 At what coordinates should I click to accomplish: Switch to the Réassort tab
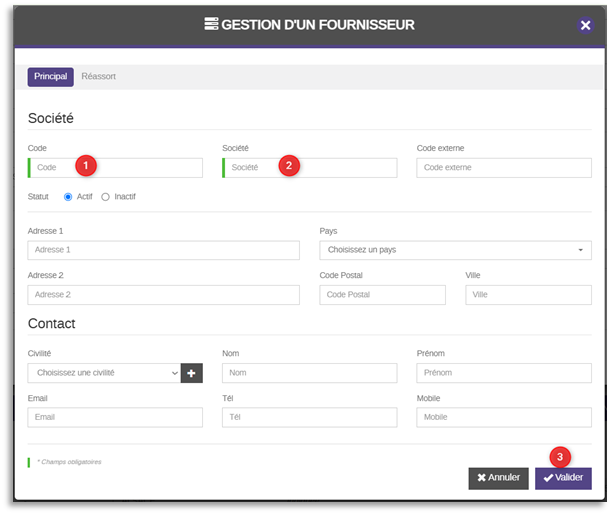pos(98,77)
